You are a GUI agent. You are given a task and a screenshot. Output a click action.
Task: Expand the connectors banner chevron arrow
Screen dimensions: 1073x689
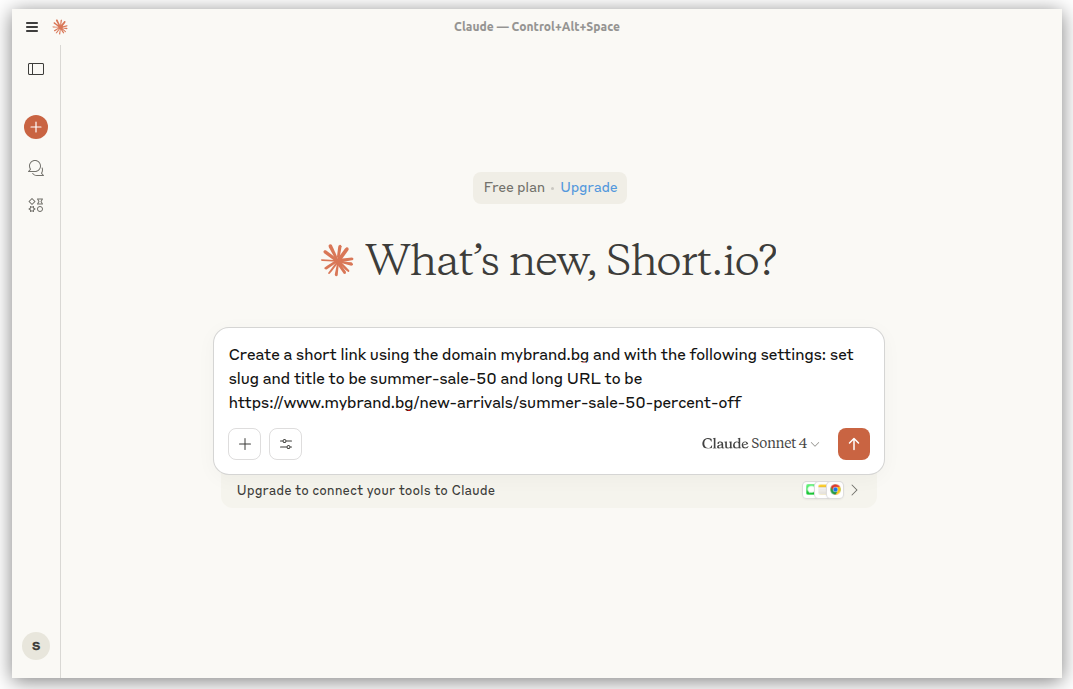tap(855, 490)
